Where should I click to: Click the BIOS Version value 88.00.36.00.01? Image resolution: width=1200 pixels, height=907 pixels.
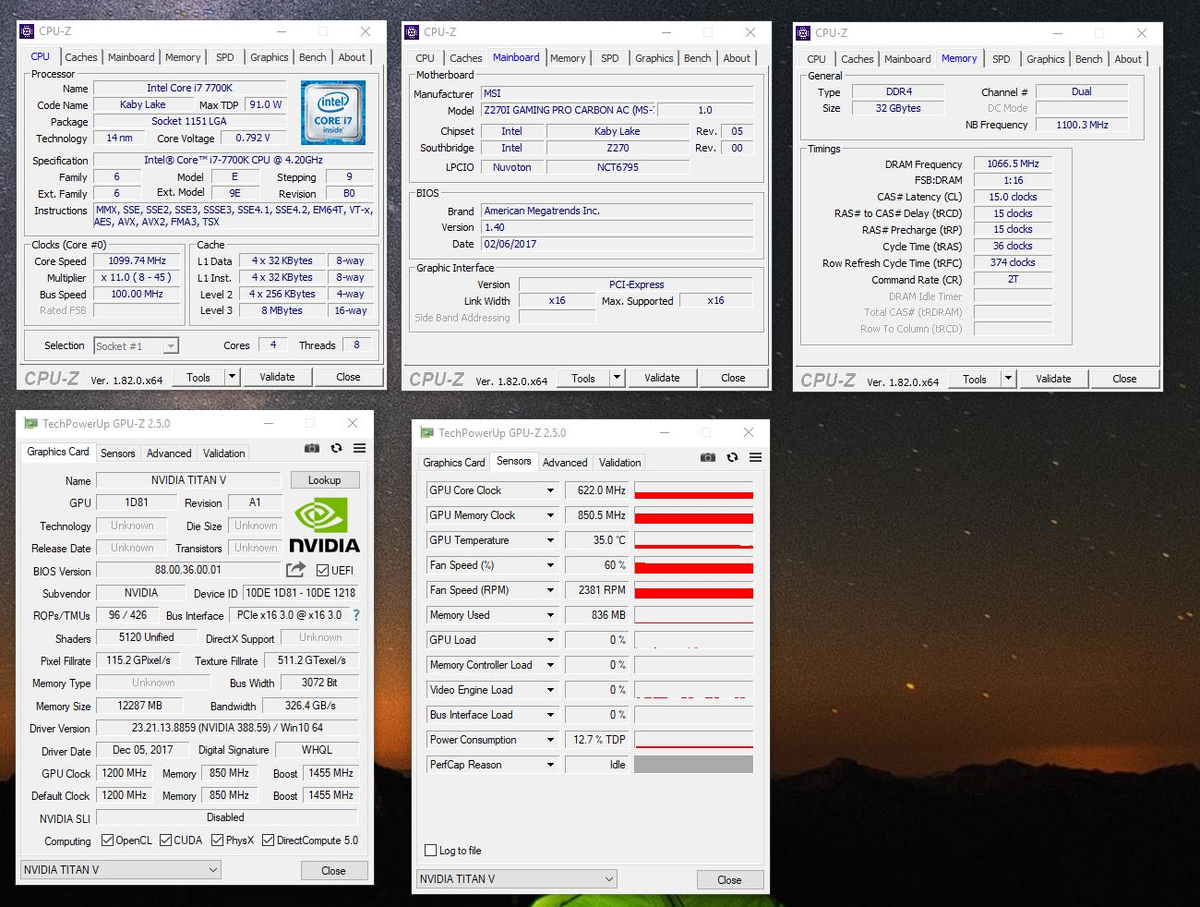point(189,570)
